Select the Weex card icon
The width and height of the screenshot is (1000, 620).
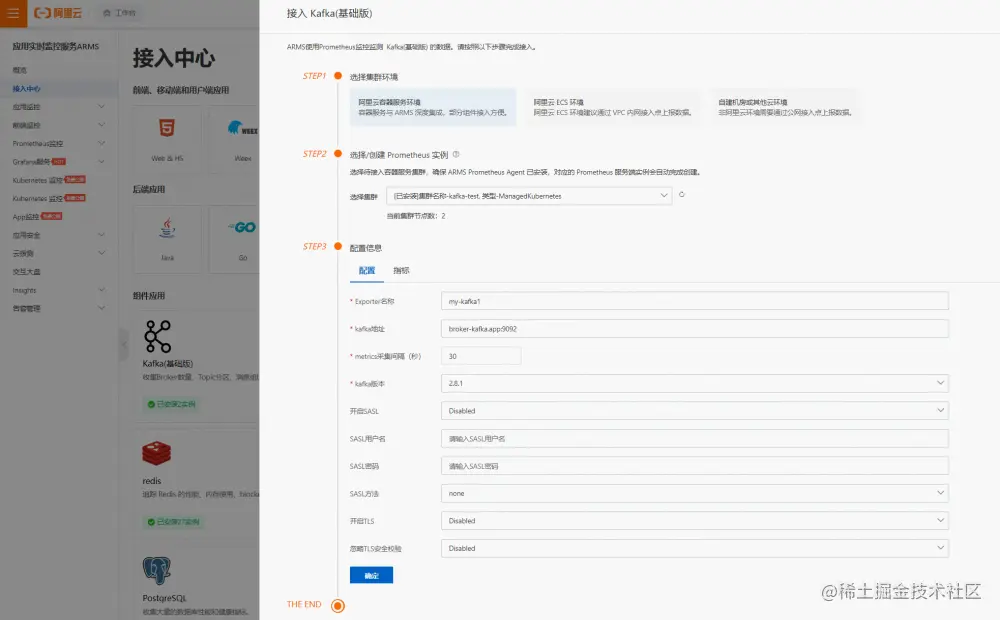click(x=242, y=128)
